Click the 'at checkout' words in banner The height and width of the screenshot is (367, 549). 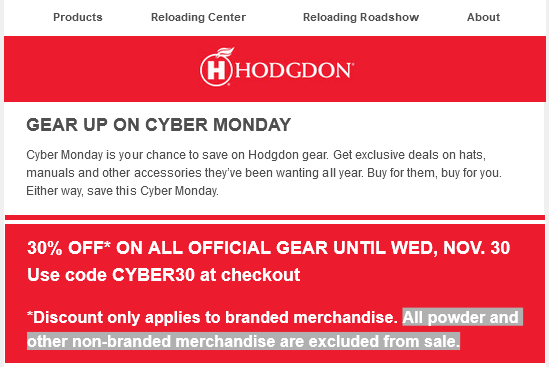250,275
